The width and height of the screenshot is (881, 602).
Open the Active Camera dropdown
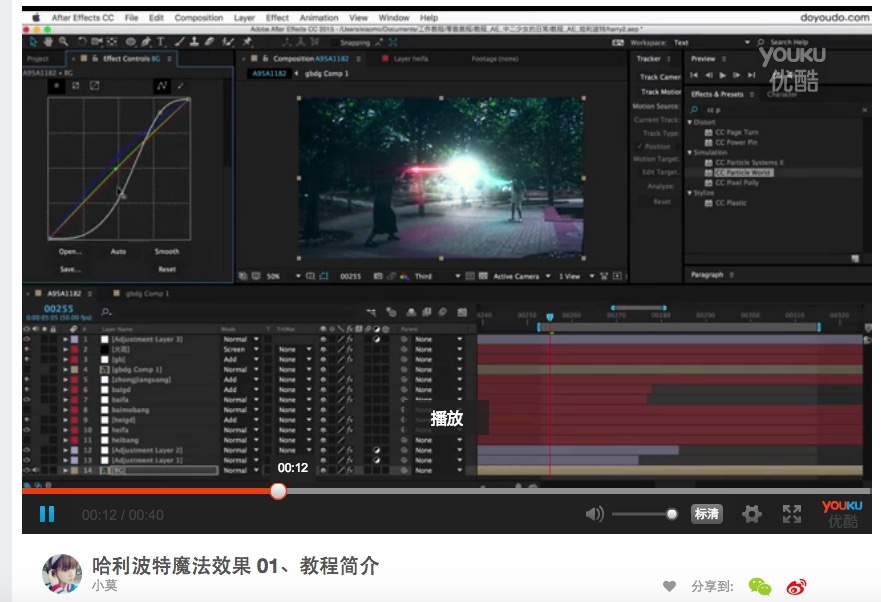click(521, 276)
